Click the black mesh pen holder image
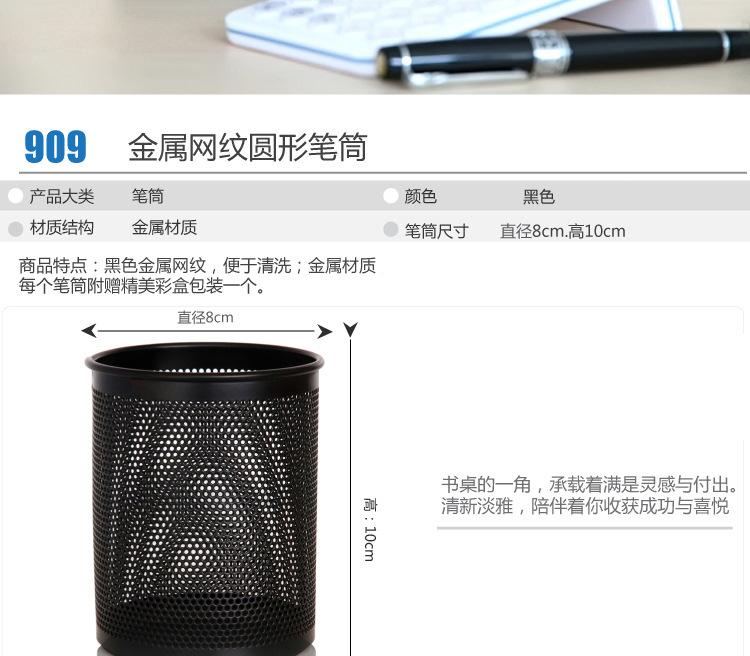 pyautogui.click(x=205, y=498)
